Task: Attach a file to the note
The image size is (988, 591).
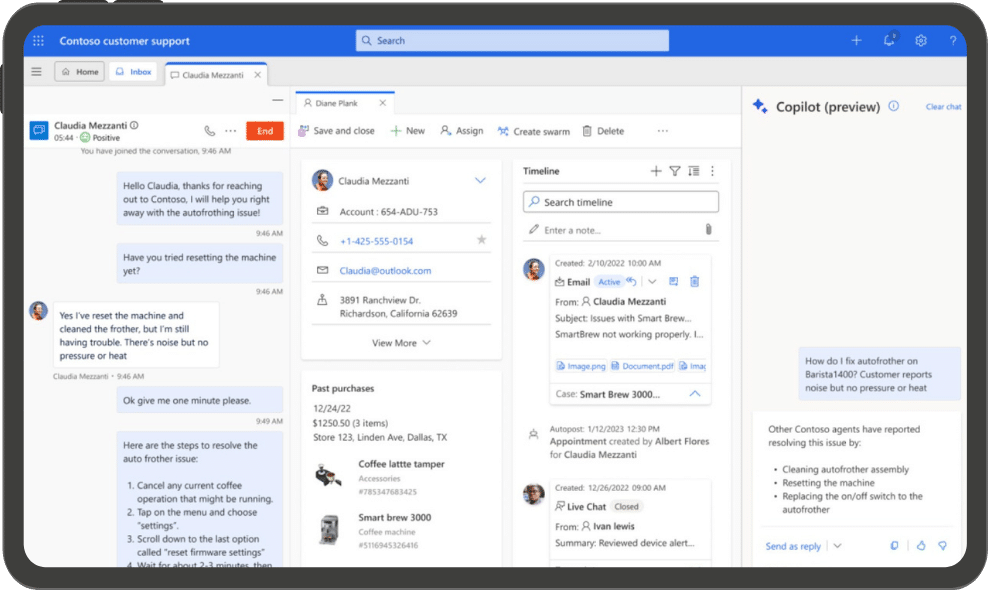Action: point(708,229)
